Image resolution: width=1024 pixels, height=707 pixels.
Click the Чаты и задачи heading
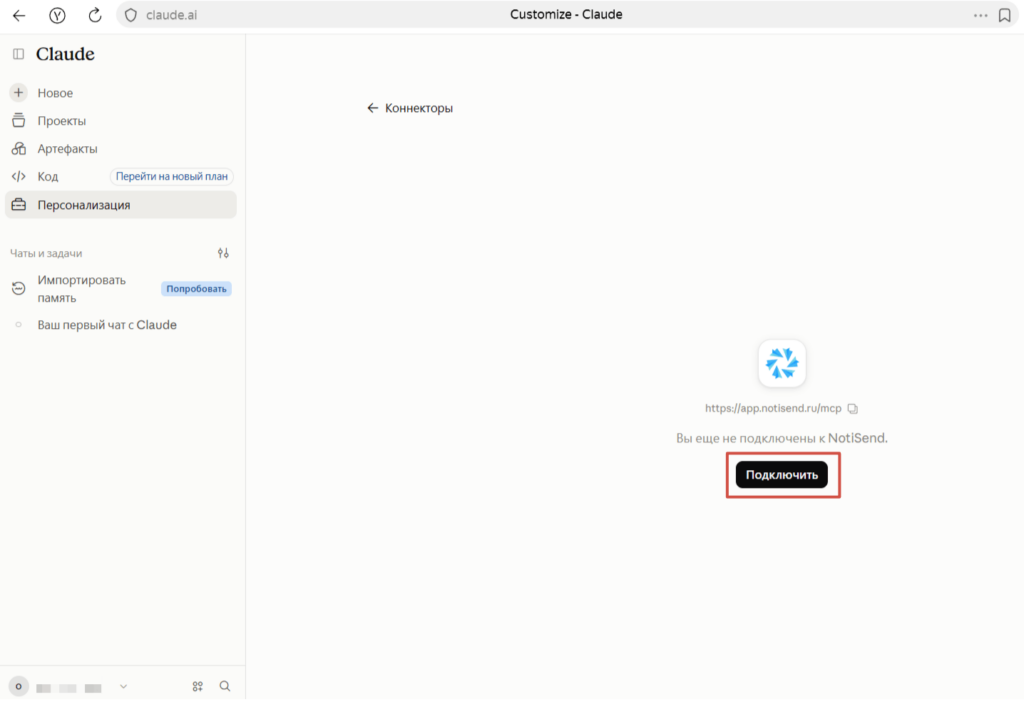click(x=46, y=253)
